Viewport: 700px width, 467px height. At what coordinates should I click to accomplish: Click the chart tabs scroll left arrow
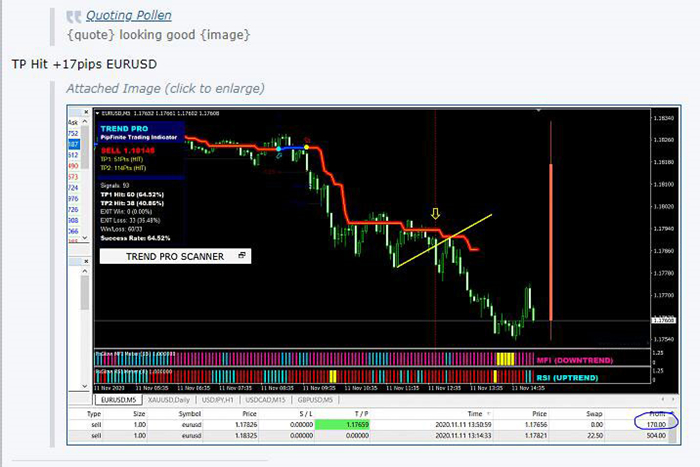pyautogui.click(x=663, y=399)
